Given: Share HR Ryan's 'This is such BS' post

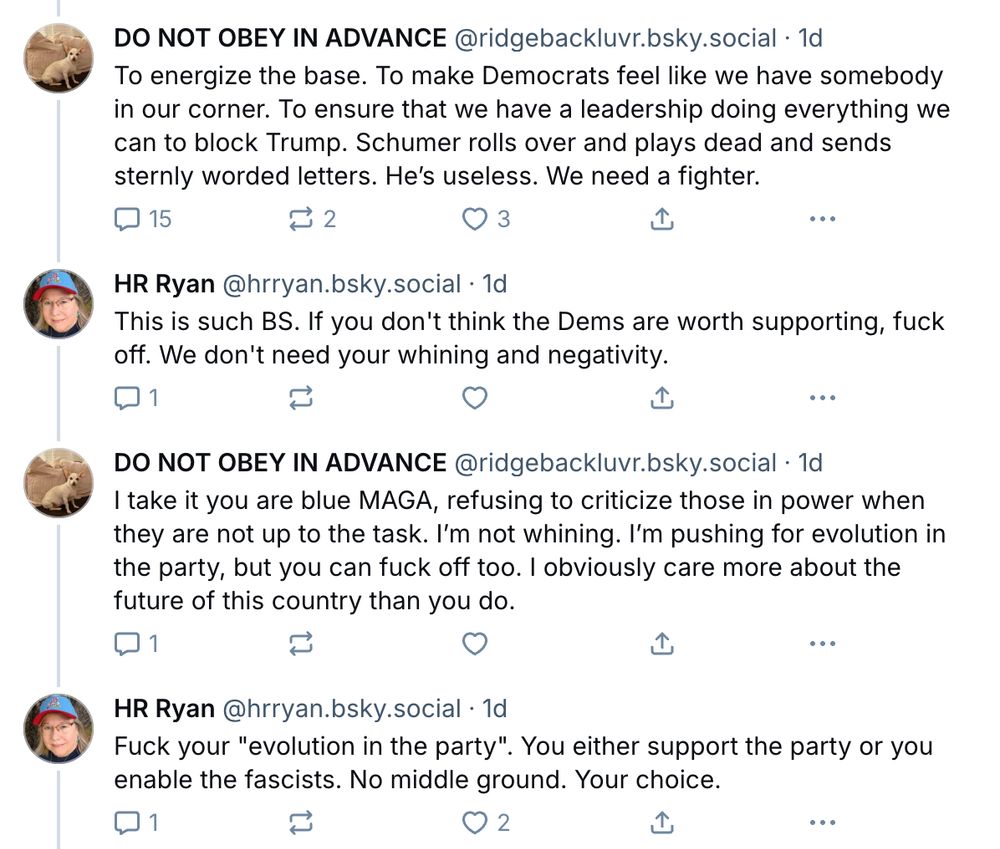Looking at the screenshot, I should click(661, 398).
